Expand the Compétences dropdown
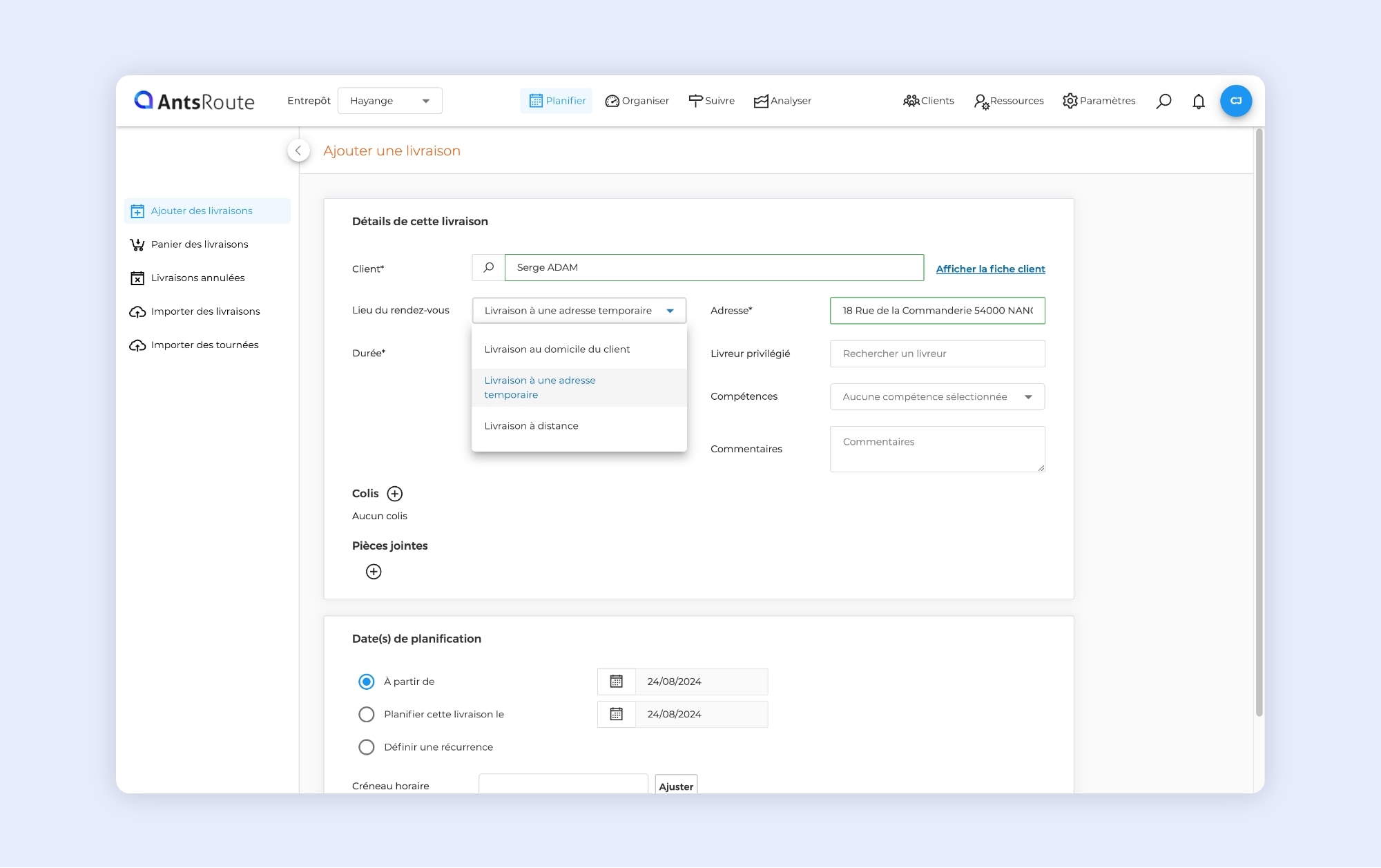This screenshot has width=1381, height=868. [937, 397]
